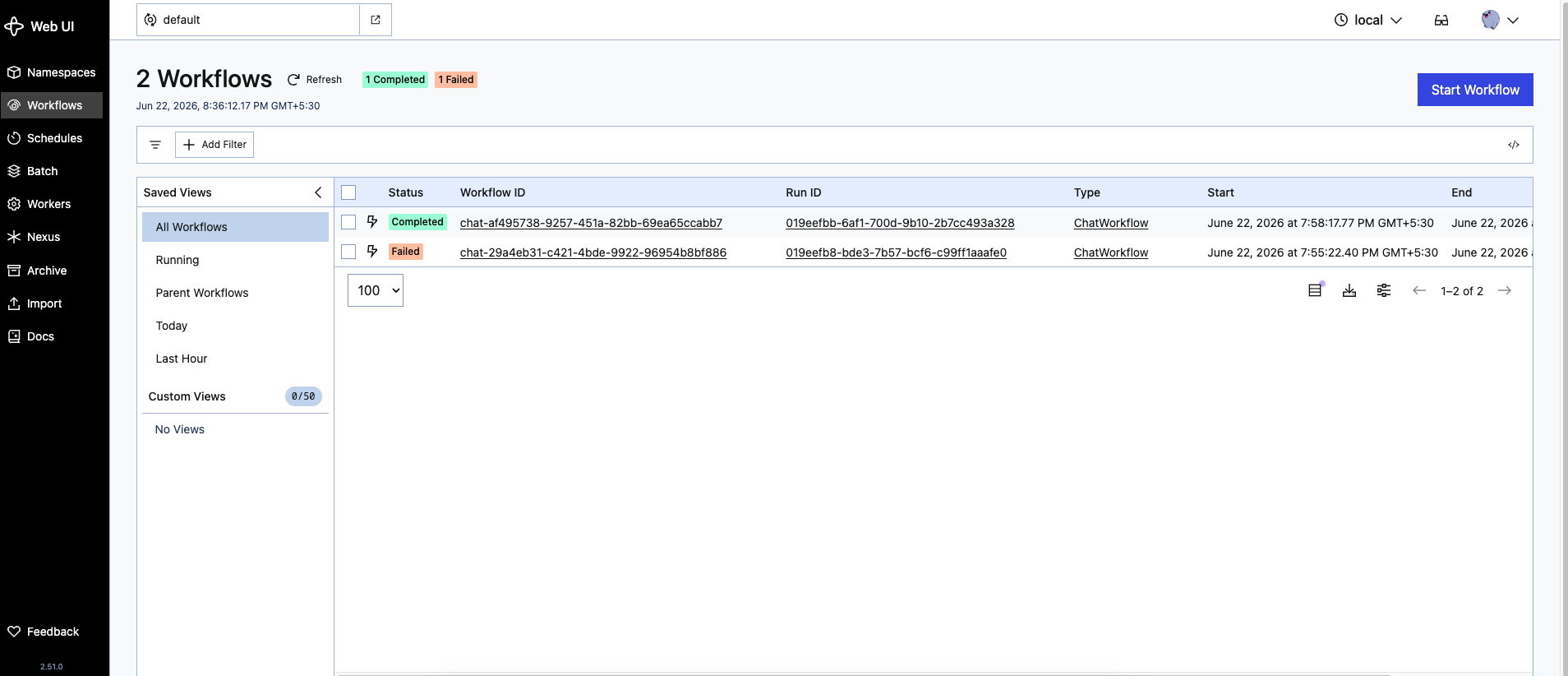Open Batch in the sidebar
The height and width of the screenshot is (676, 1568).
click(52, 171)
